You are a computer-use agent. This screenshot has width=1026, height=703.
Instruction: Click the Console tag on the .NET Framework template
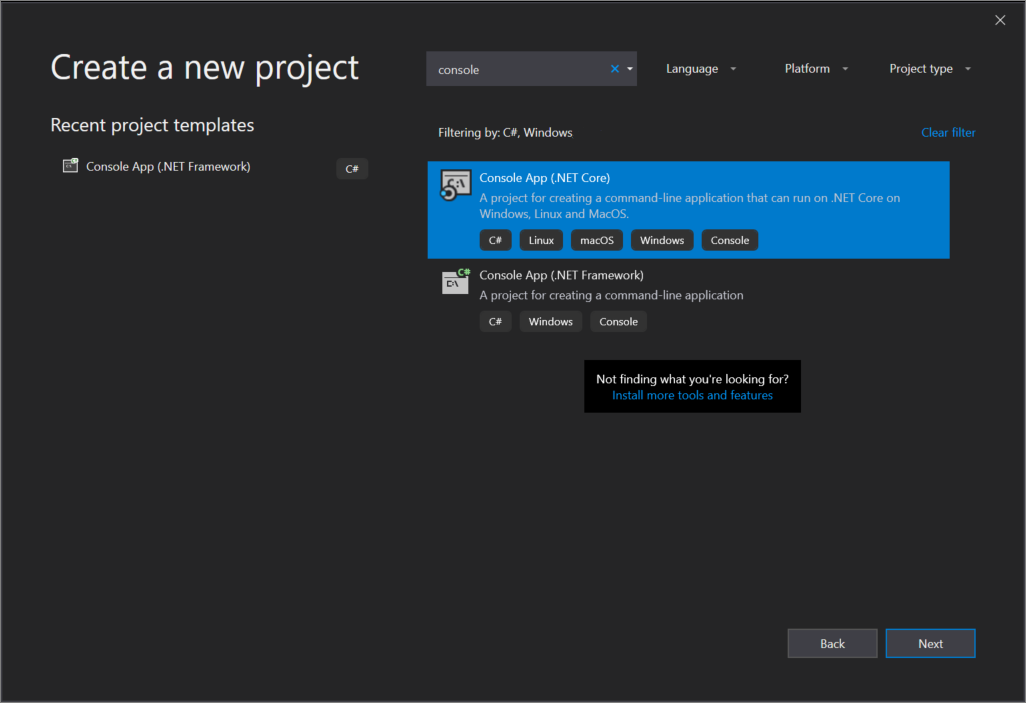(x=618, y=321)
